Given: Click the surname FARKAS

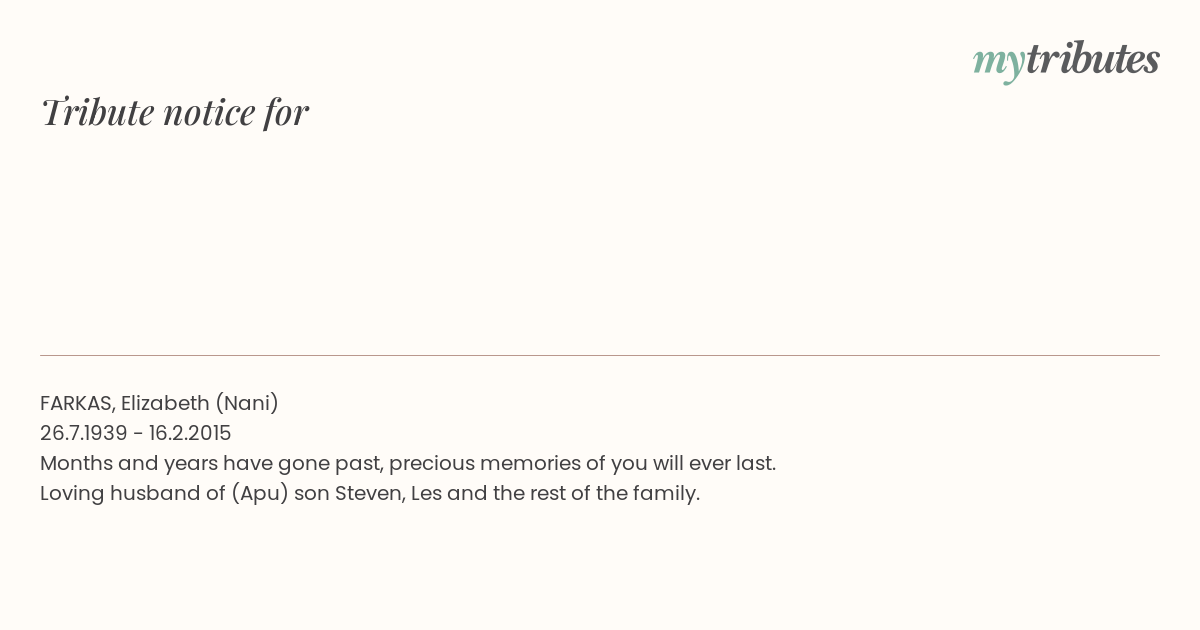Looking at the screenshot, I should point(77,403).
